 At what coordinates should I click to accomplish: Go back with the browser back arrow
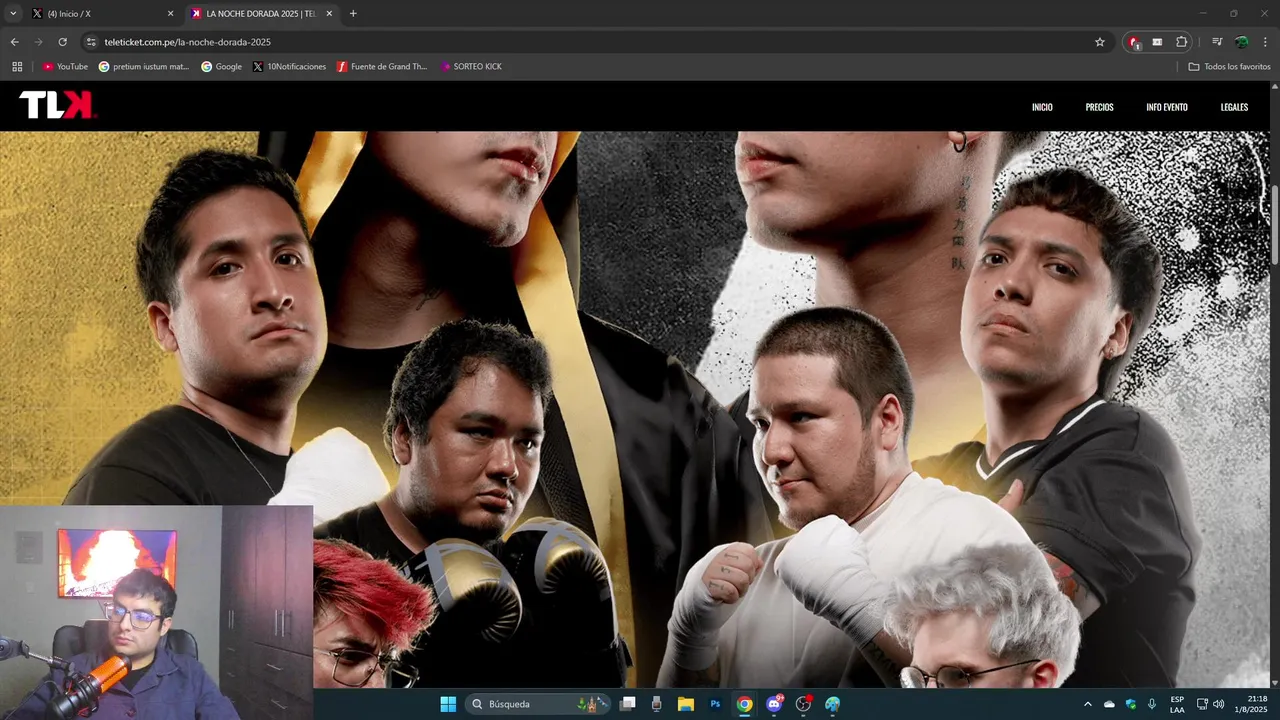(14, 42)
